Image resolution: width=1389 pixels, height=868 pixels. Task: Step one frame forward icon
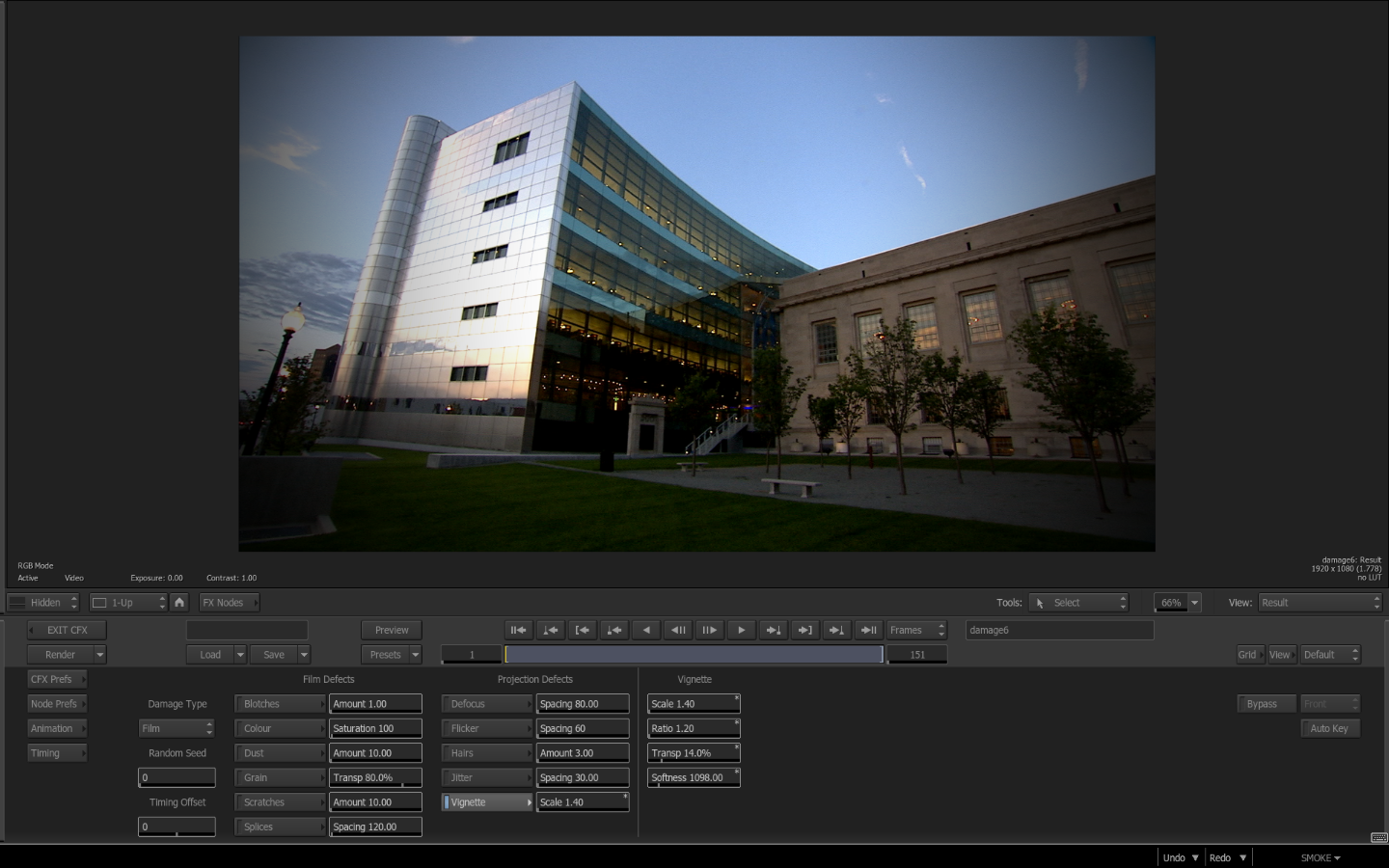tap(709, 631)
